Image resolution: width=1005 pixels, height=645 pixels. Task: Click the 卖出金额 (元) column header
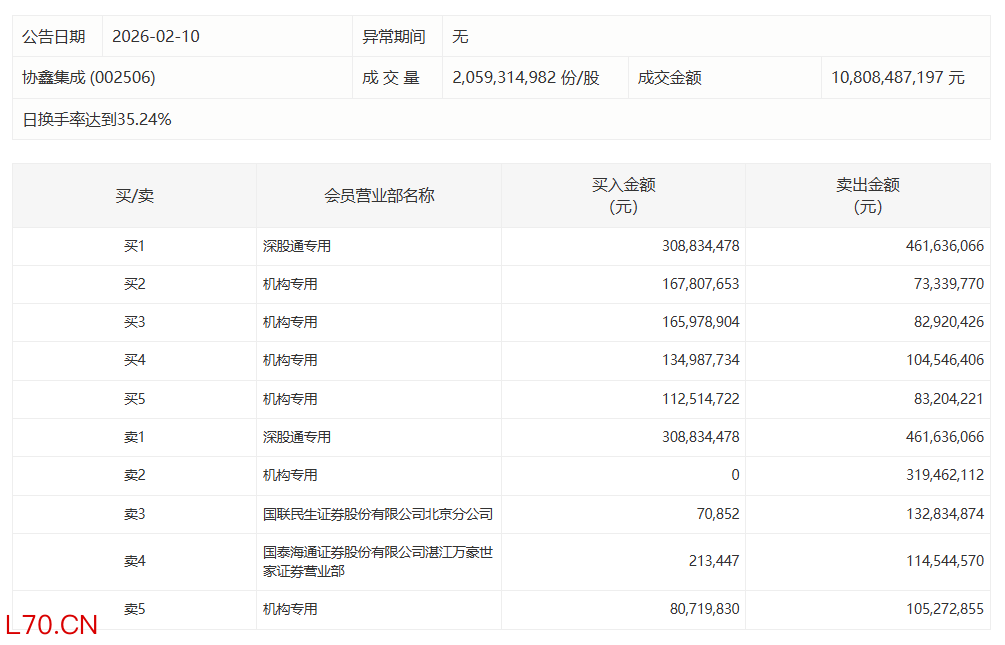click(867, 196)
